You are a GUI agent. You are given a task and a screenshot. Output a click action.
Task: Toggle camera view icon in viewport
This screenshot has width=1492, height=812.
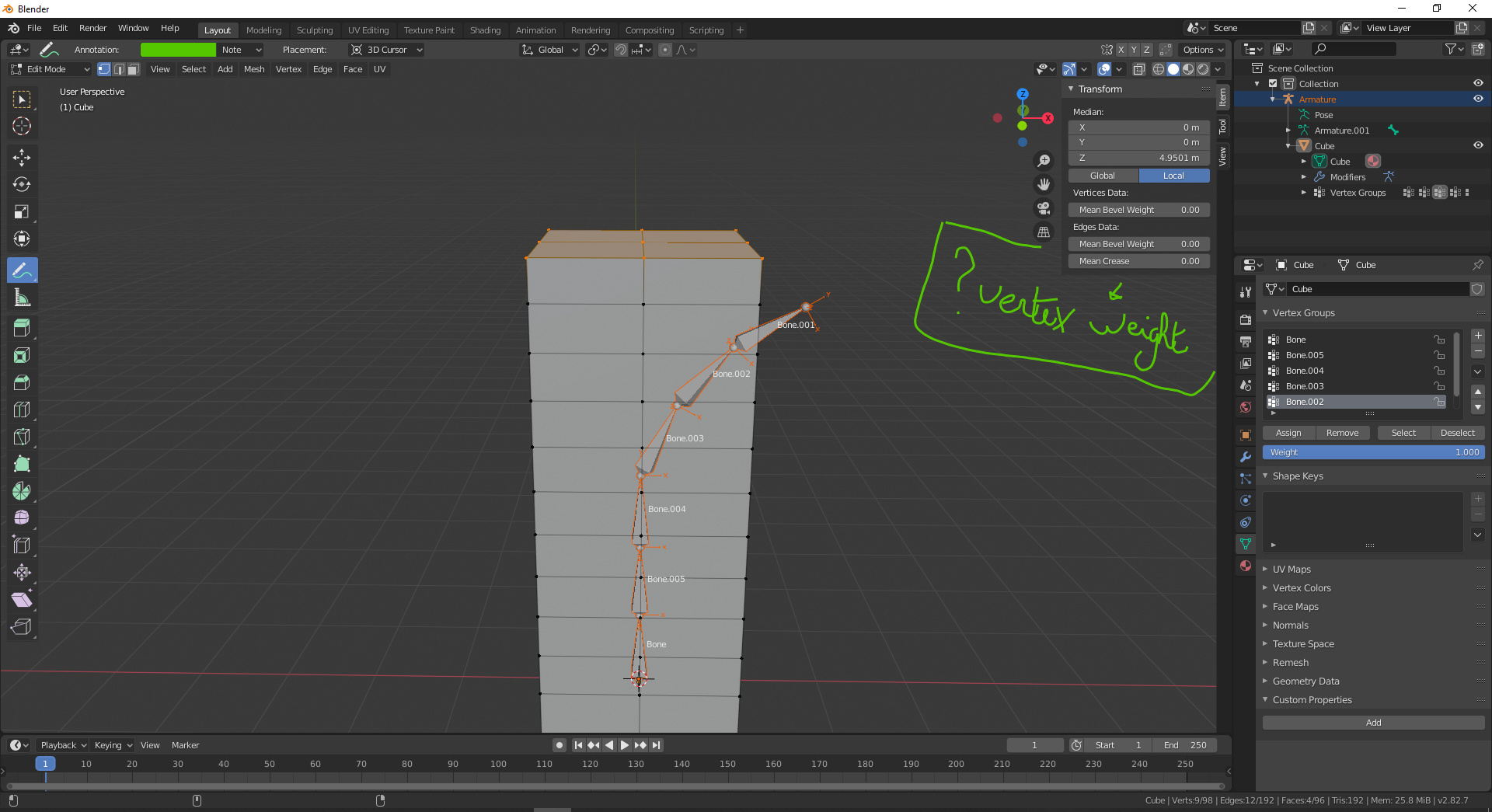click(1044, 208)
